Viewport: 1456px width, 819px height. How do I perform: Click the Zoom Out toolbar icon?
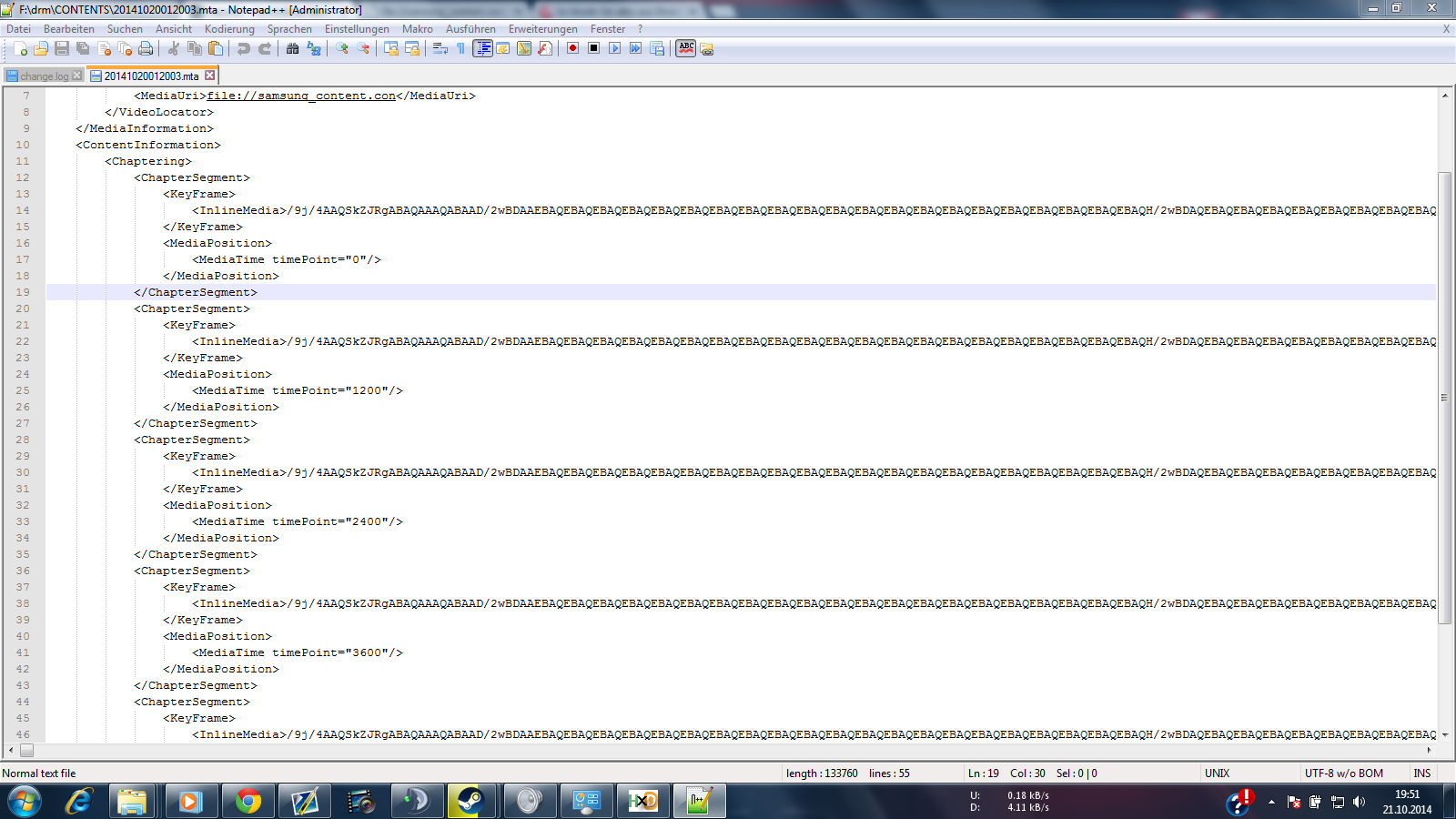[x=363, y=48]
